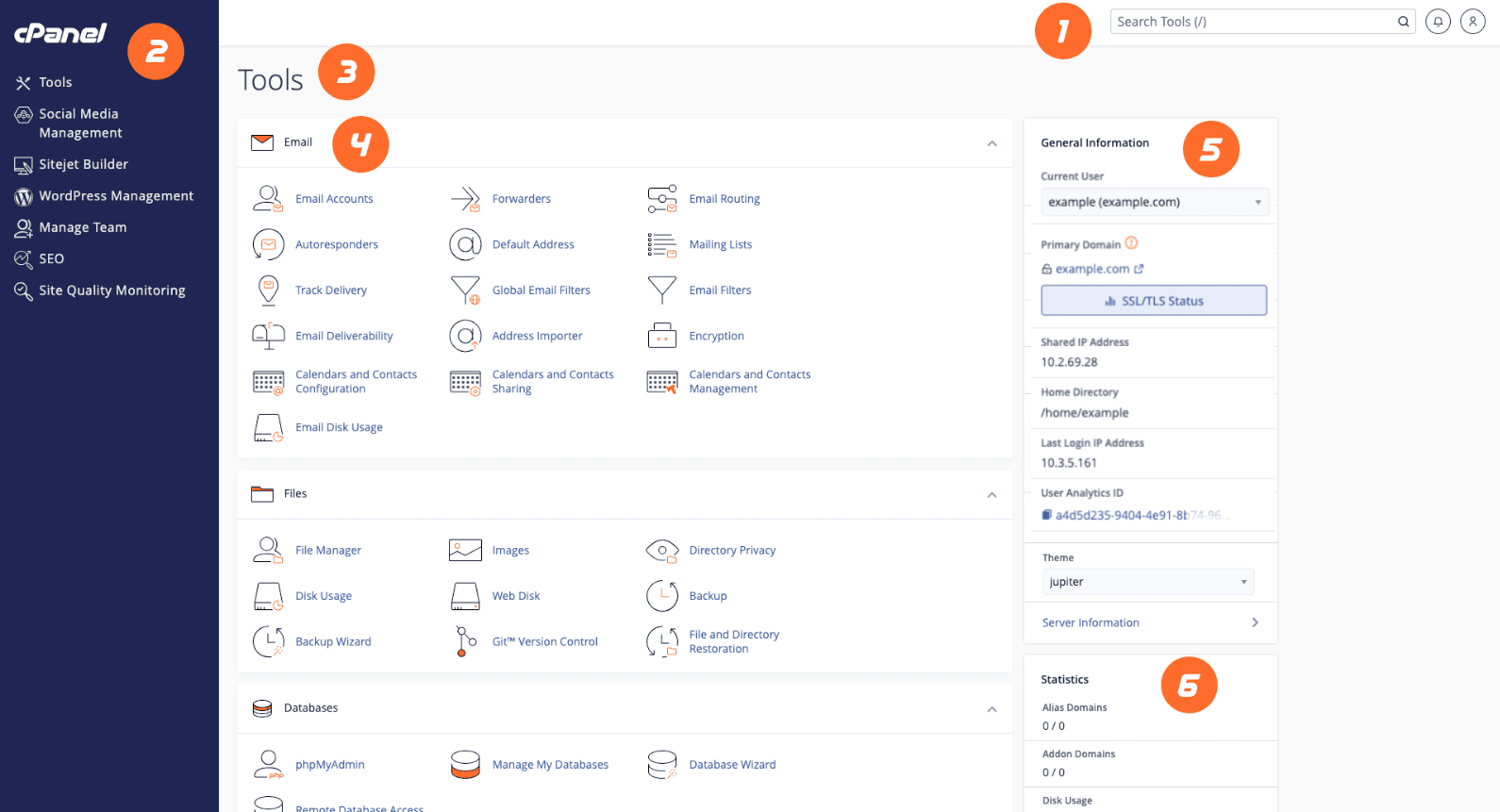Open the example.com domain link

click(1092, 269)
